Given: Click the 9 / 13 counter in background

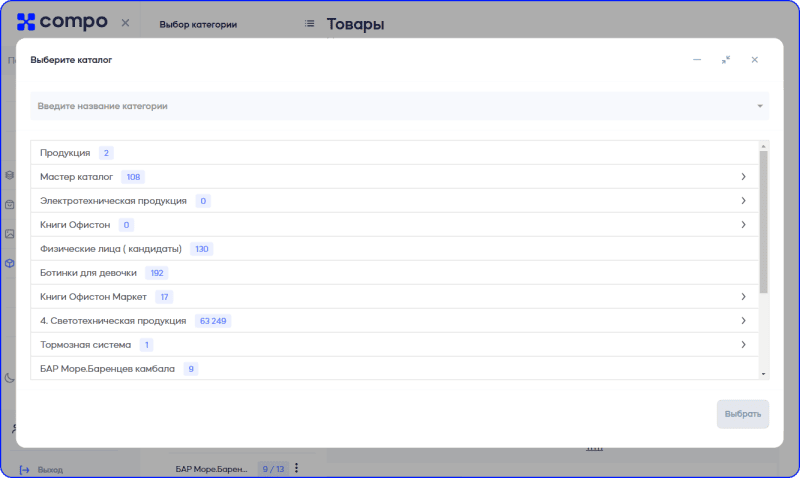Looking at the screenshot, I should coord(273,469).
